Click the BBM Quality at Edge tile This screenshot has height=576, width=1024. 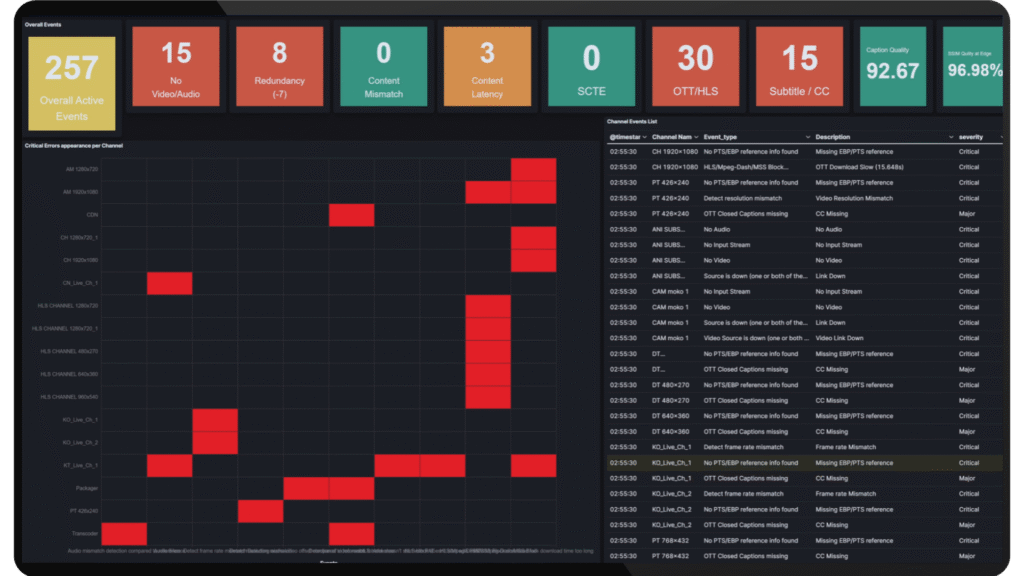pyautogui.click(x=972, y=66)
